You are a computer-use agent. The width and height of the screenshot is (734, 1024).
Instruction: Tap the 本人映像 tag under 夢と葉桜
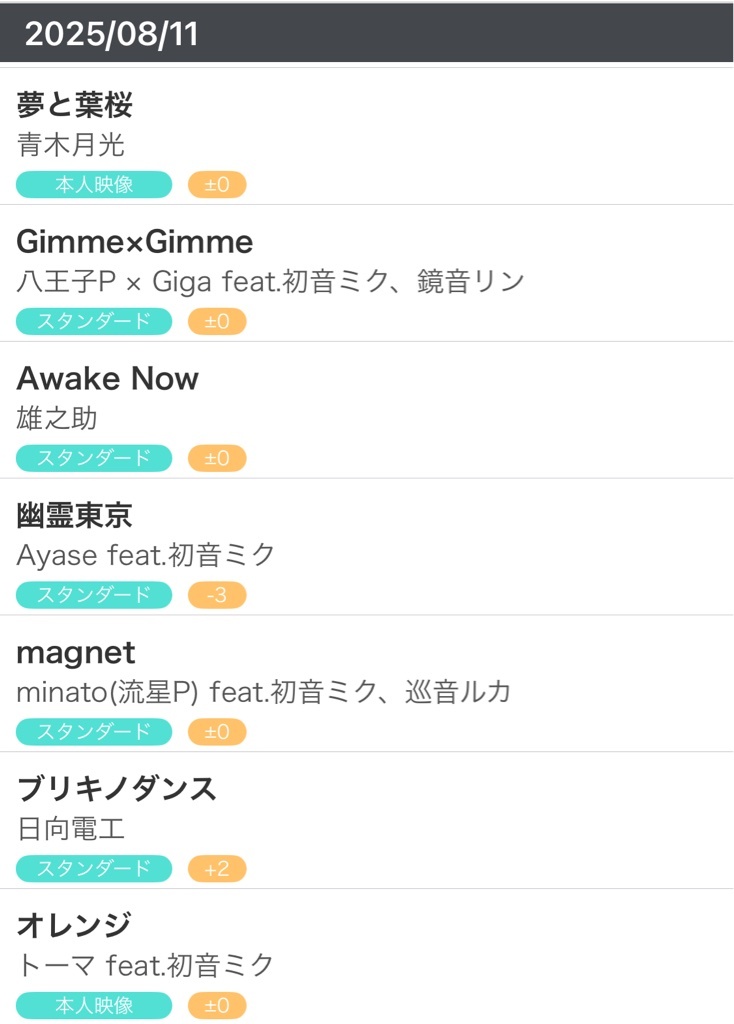(94, 185)
